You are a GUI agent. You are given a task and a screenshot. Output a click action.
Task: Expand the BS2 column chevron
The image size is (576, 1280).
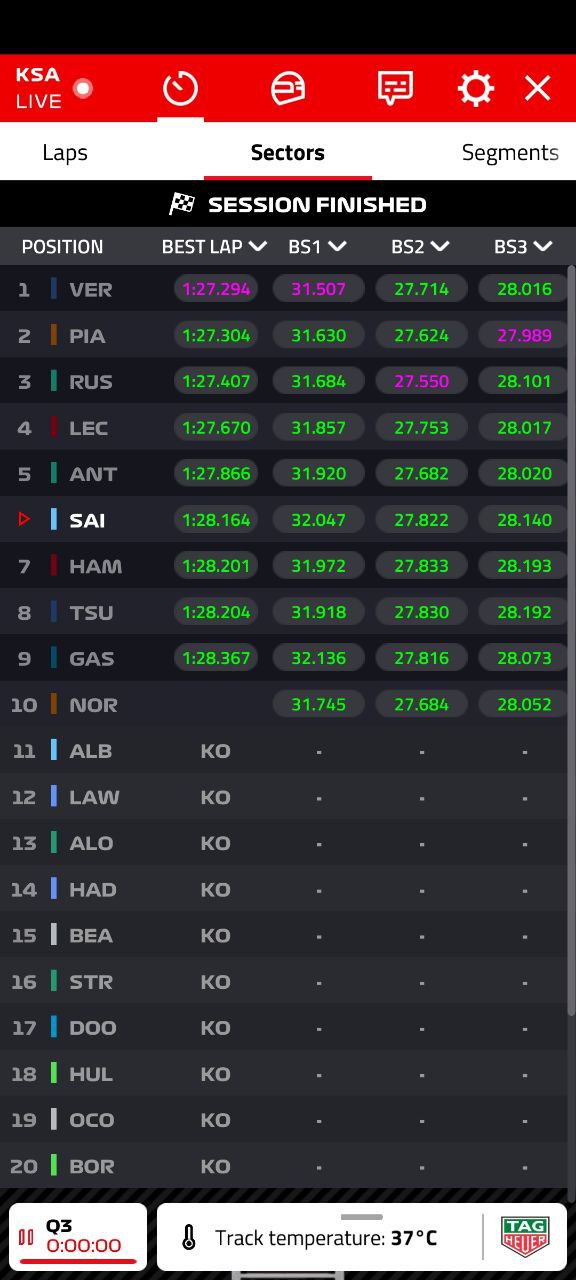coord(440,246)
